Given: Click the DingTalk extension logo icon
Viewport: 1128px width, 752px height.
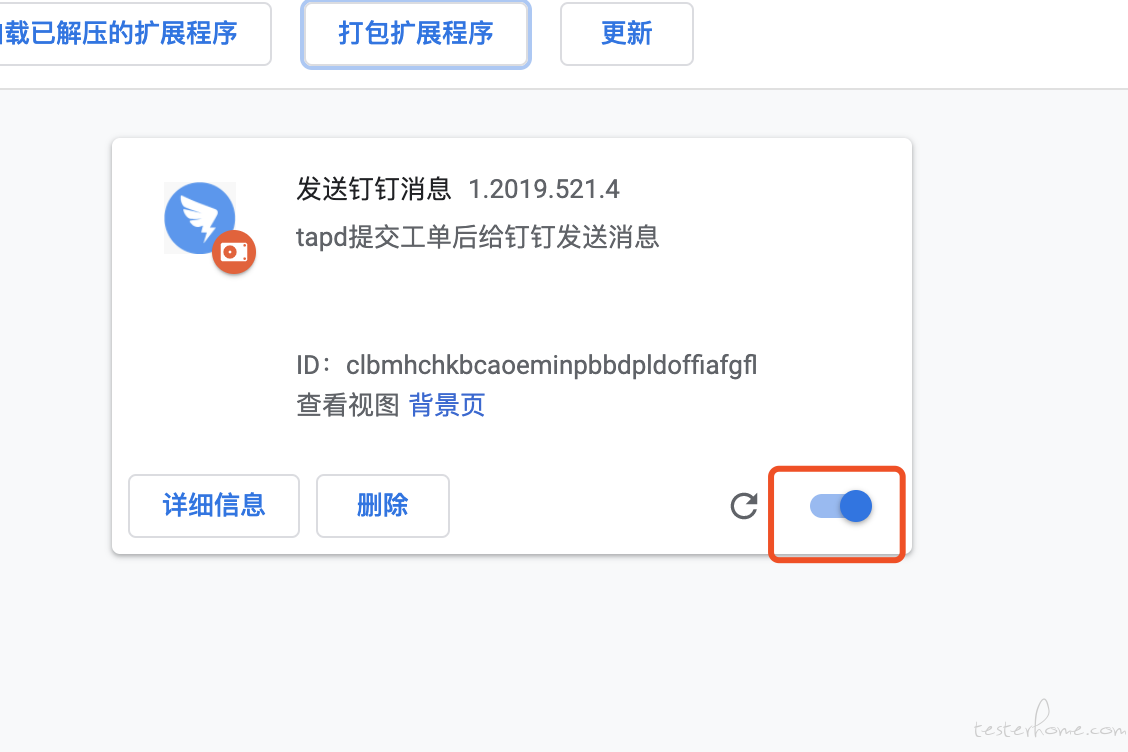Looking at the screenshot, I should point(199,217).
